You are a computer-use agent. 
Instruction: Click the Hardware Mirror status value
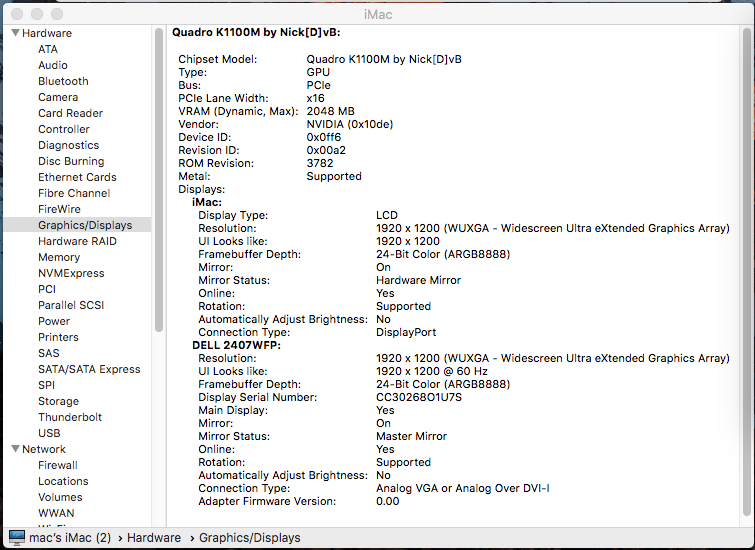click(418, 280)
